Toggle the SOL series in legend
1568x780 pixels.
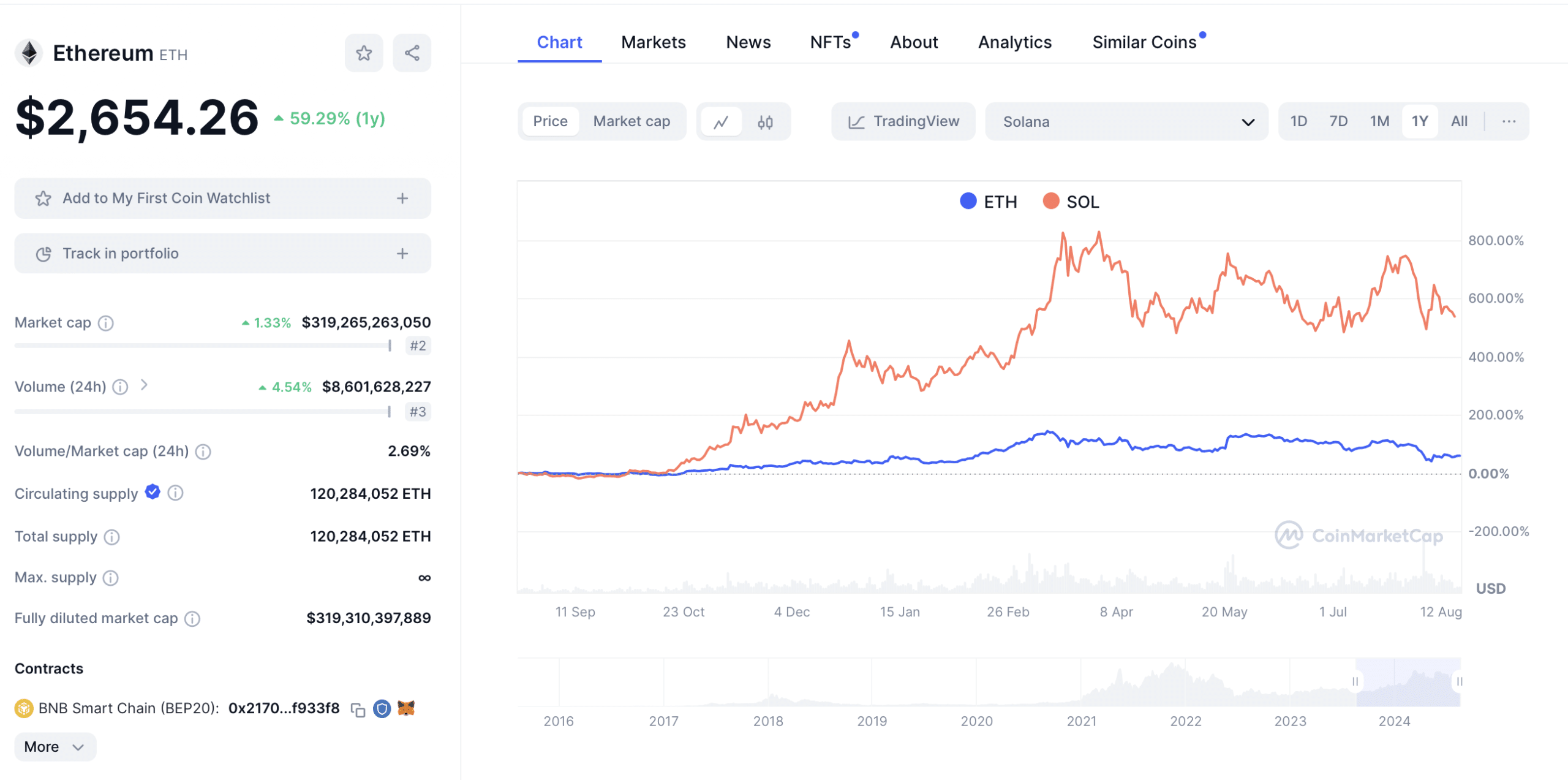1071,202
